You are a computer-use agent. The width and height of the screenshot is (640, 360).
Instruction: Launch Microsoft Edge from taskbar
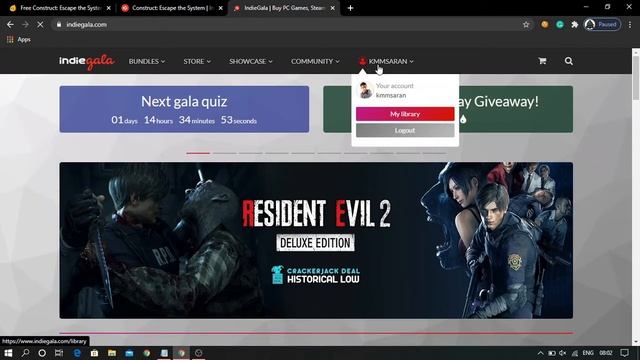tap(77, 353)
